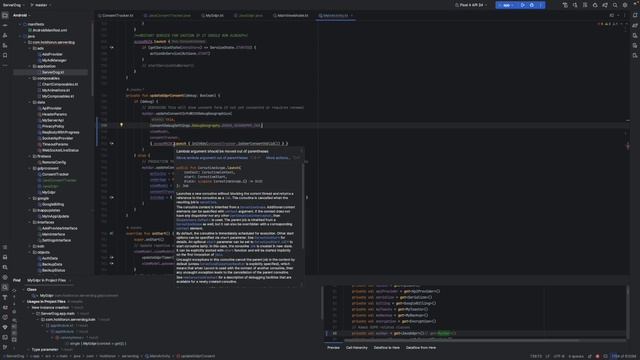Start debugging with the bug icon
Image resolution: width=640 pixels, height=360 pixels.
click(531, 5)
